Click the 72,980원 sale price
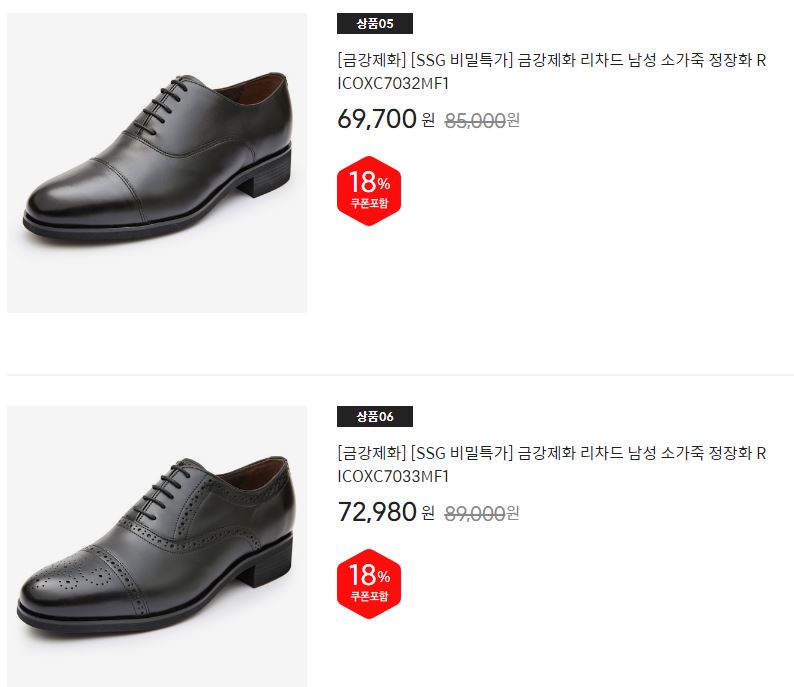The image size is (794, 687). click(386, 512)
